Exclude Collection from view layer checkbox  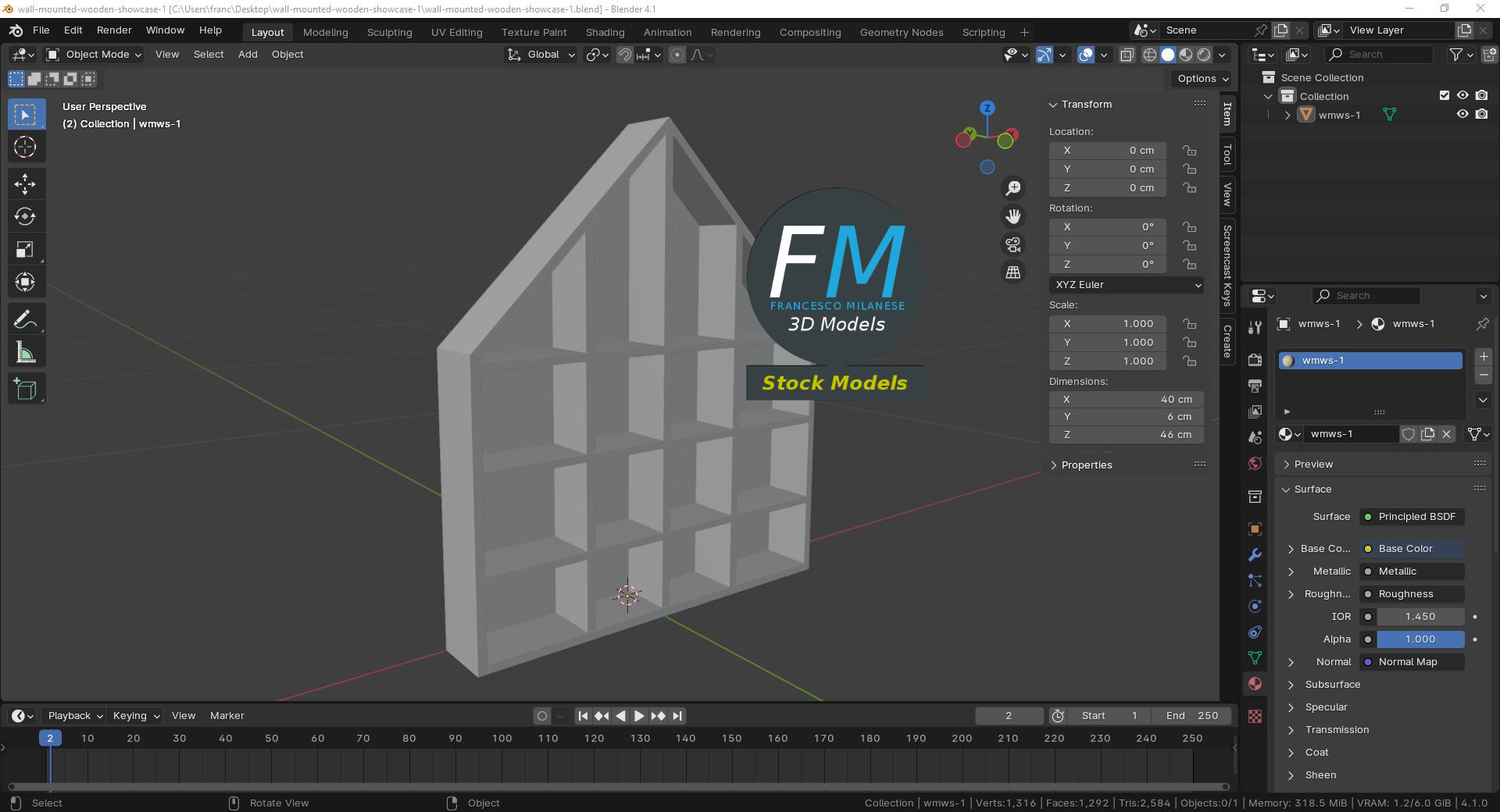[1445, 96]
